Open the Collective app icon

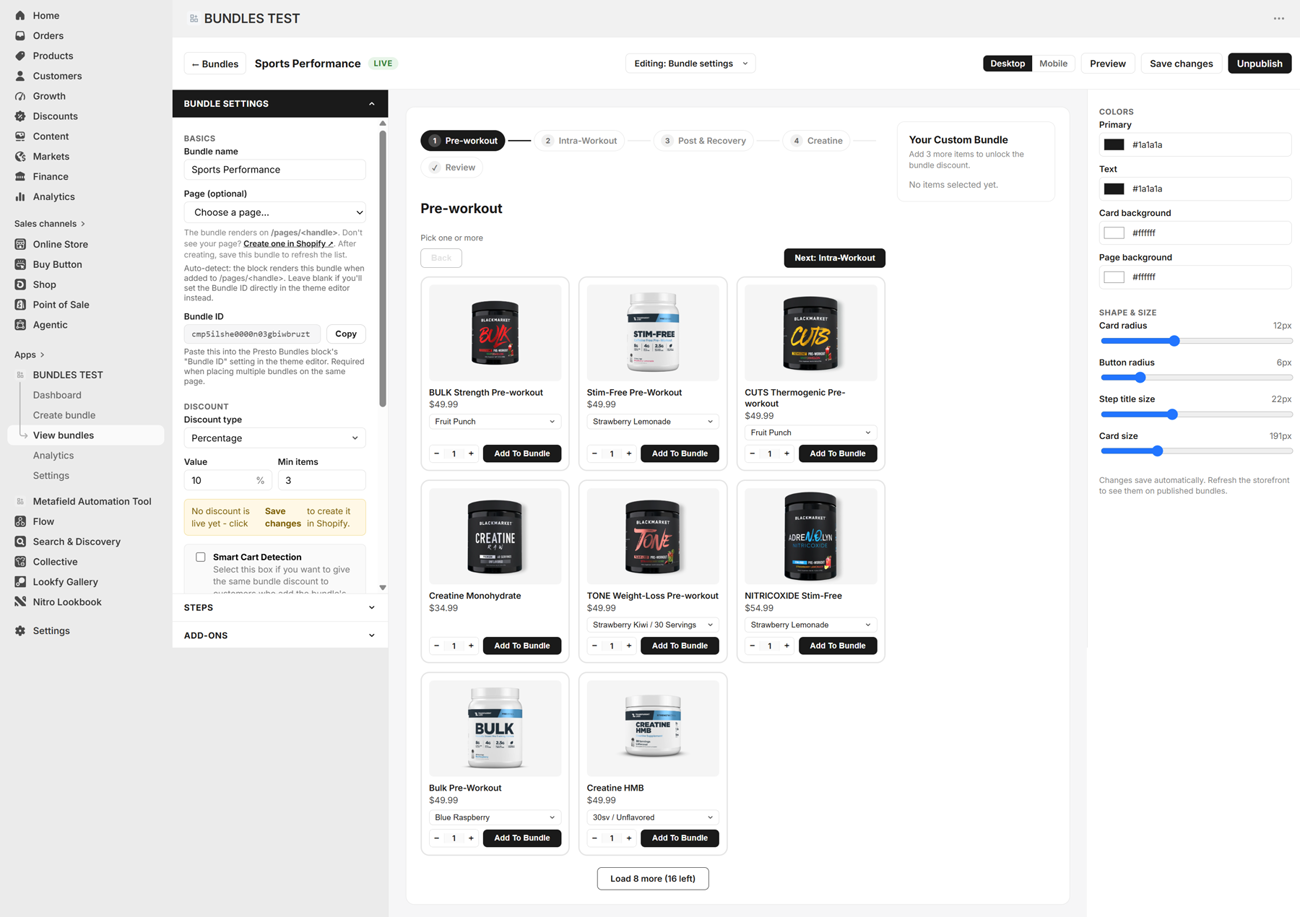pos(20,561)
